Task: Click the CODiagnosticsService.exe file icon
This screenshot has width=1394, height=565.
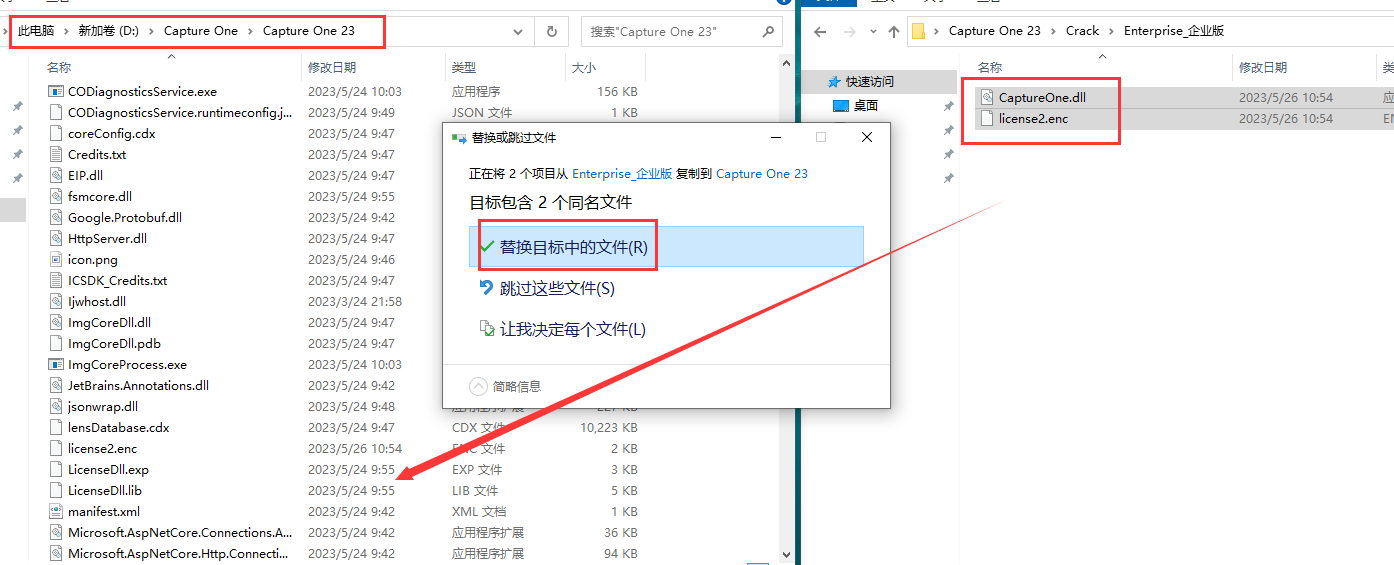Action: (56, 92)
